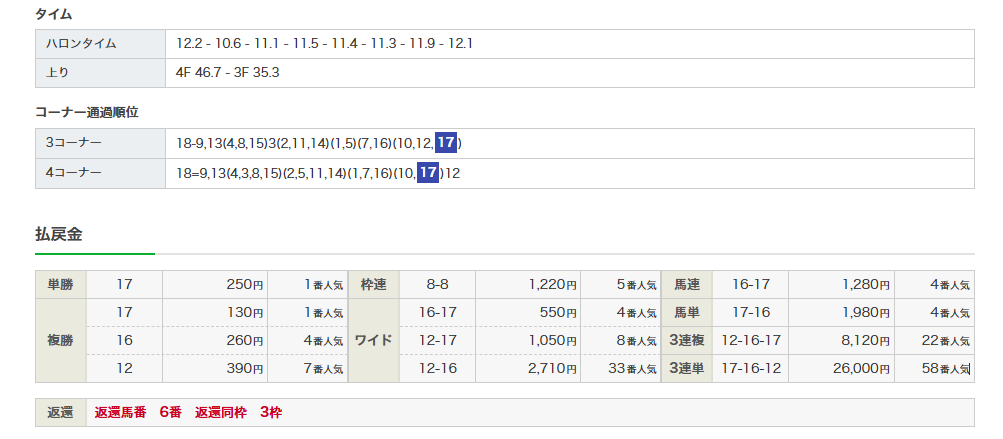1003x439 pixels.
Task: Click the 58番人気 popularity cell
Action: coord(943,368)
